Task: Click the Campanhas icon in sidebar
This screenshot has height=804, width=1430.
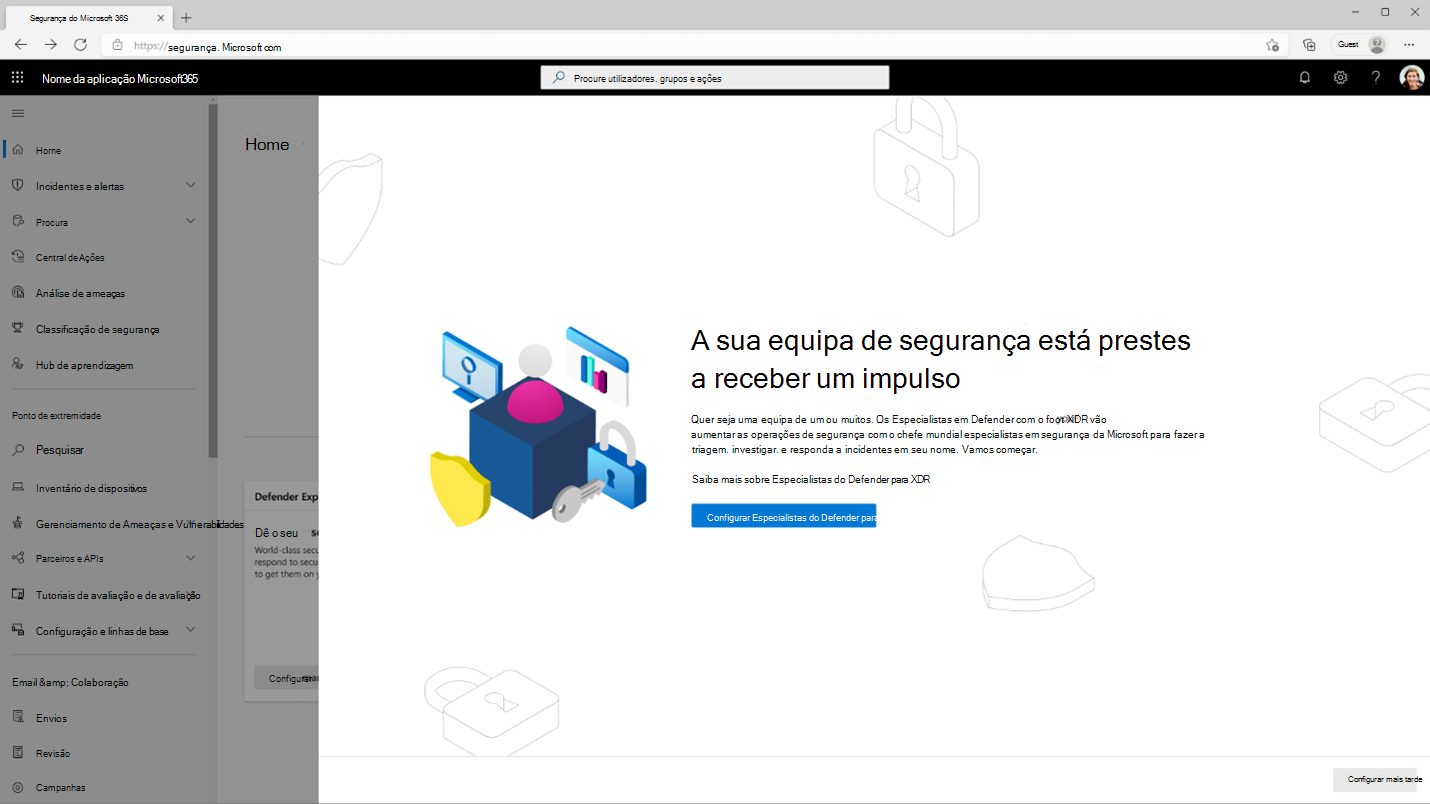Action: [17, 787]
